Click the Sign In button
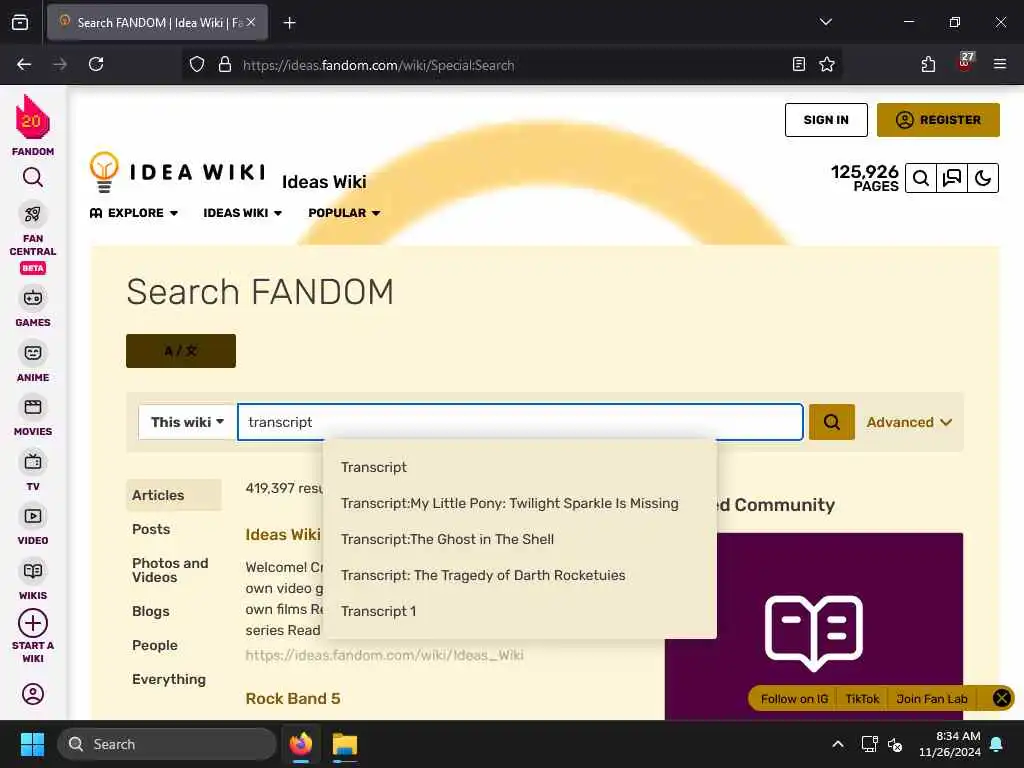The height and width of the screenshot is (768, 1024). click(x=826, y=120)
